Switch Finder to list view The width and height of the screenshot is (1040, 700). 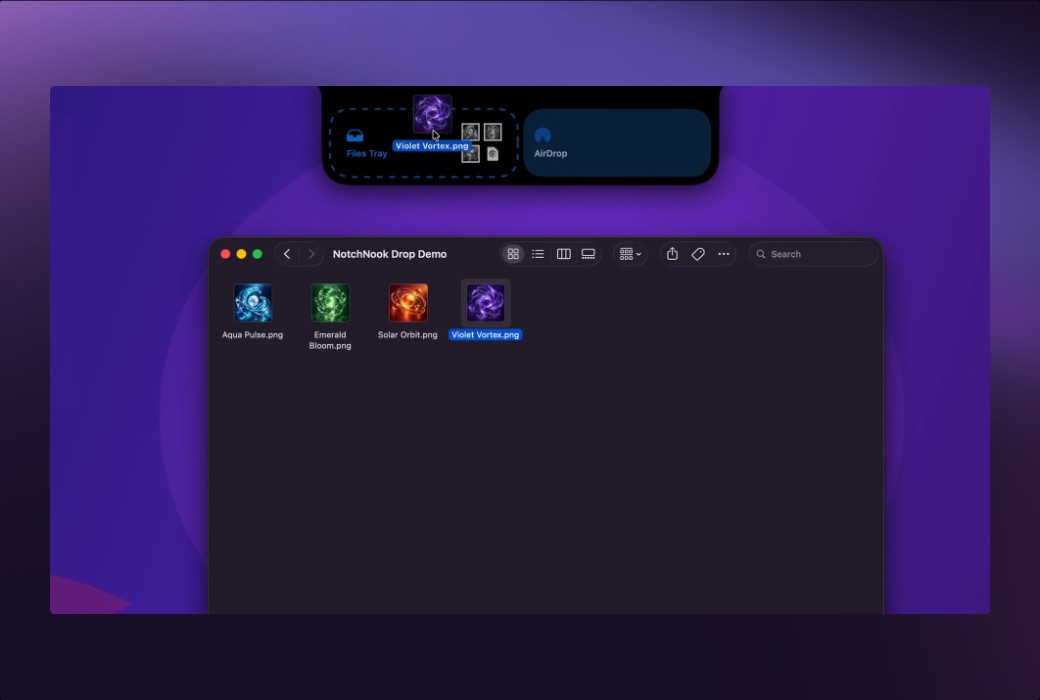pyautogui.click(x=538, y=254)
